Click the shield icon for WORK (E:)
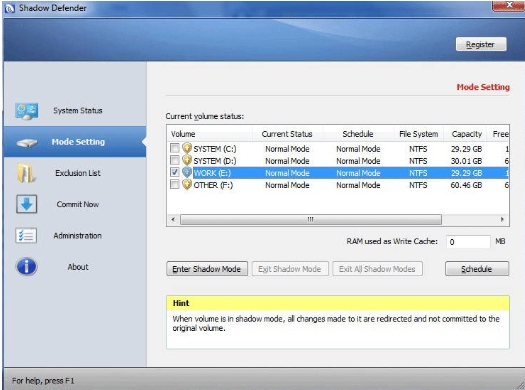Viewport: 525px width, 390px height. click(187, 172)
